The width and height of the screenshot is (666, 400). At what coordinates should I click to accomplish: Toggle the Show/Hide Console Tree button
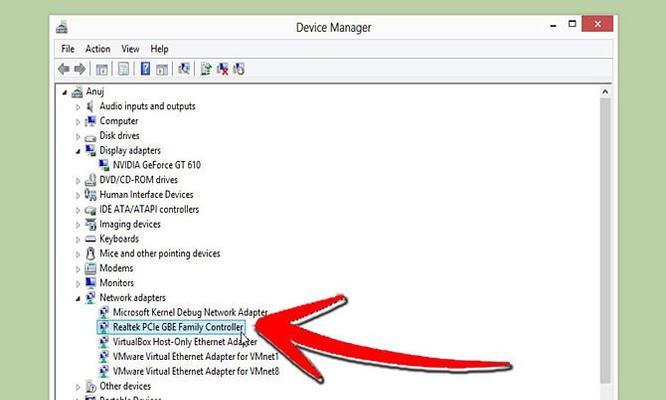(102, 69)
